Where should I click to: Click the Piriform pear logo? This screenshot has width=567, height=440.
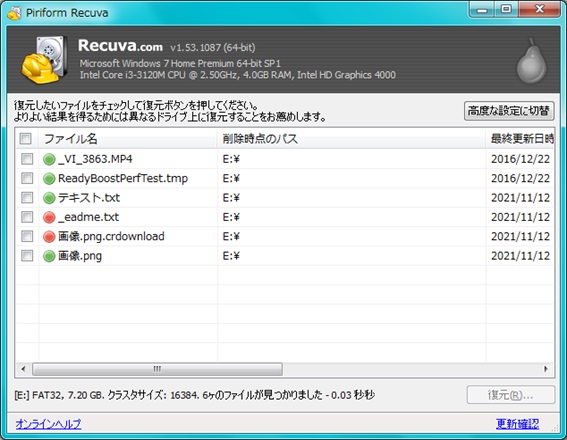531,61
